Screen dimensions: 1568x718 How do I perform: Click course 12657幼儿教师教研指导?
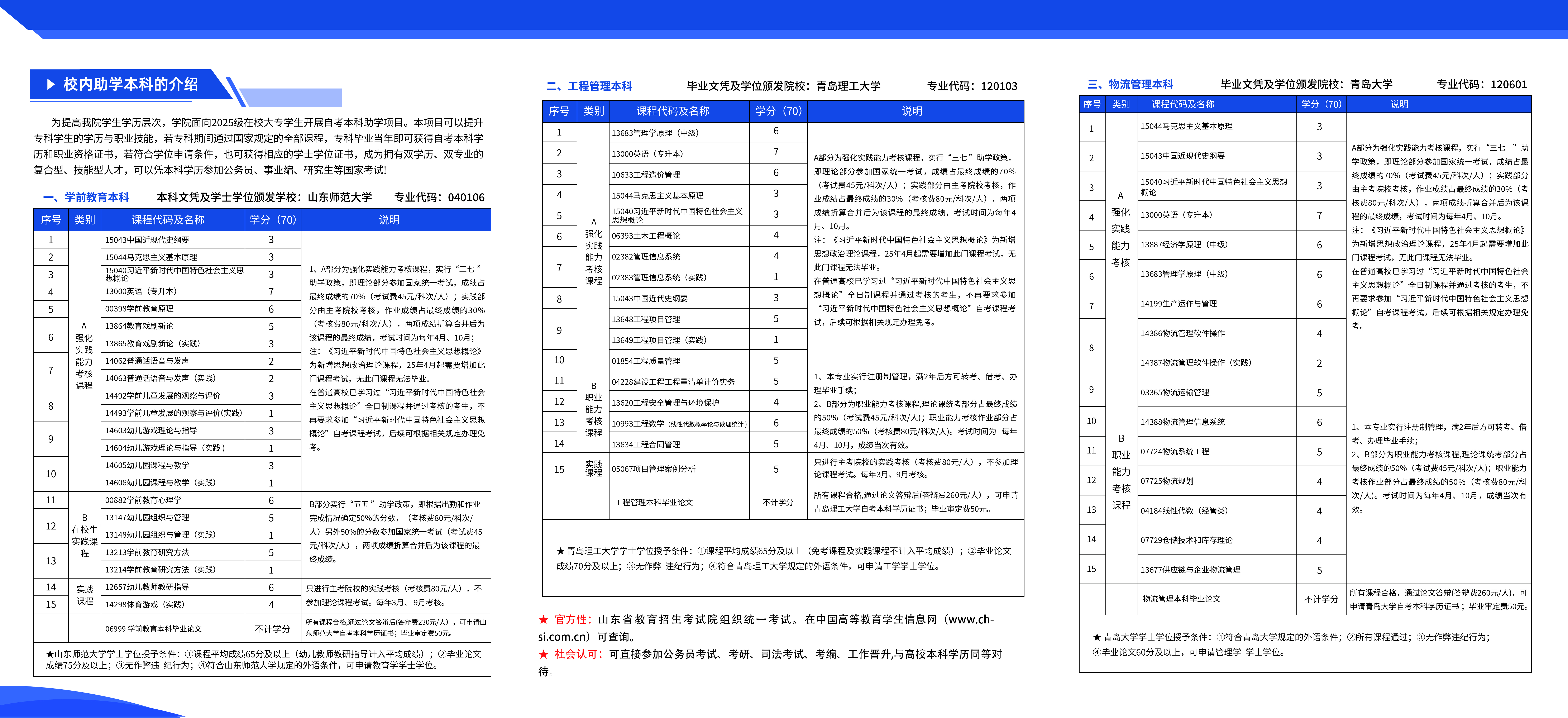point(147,587)
